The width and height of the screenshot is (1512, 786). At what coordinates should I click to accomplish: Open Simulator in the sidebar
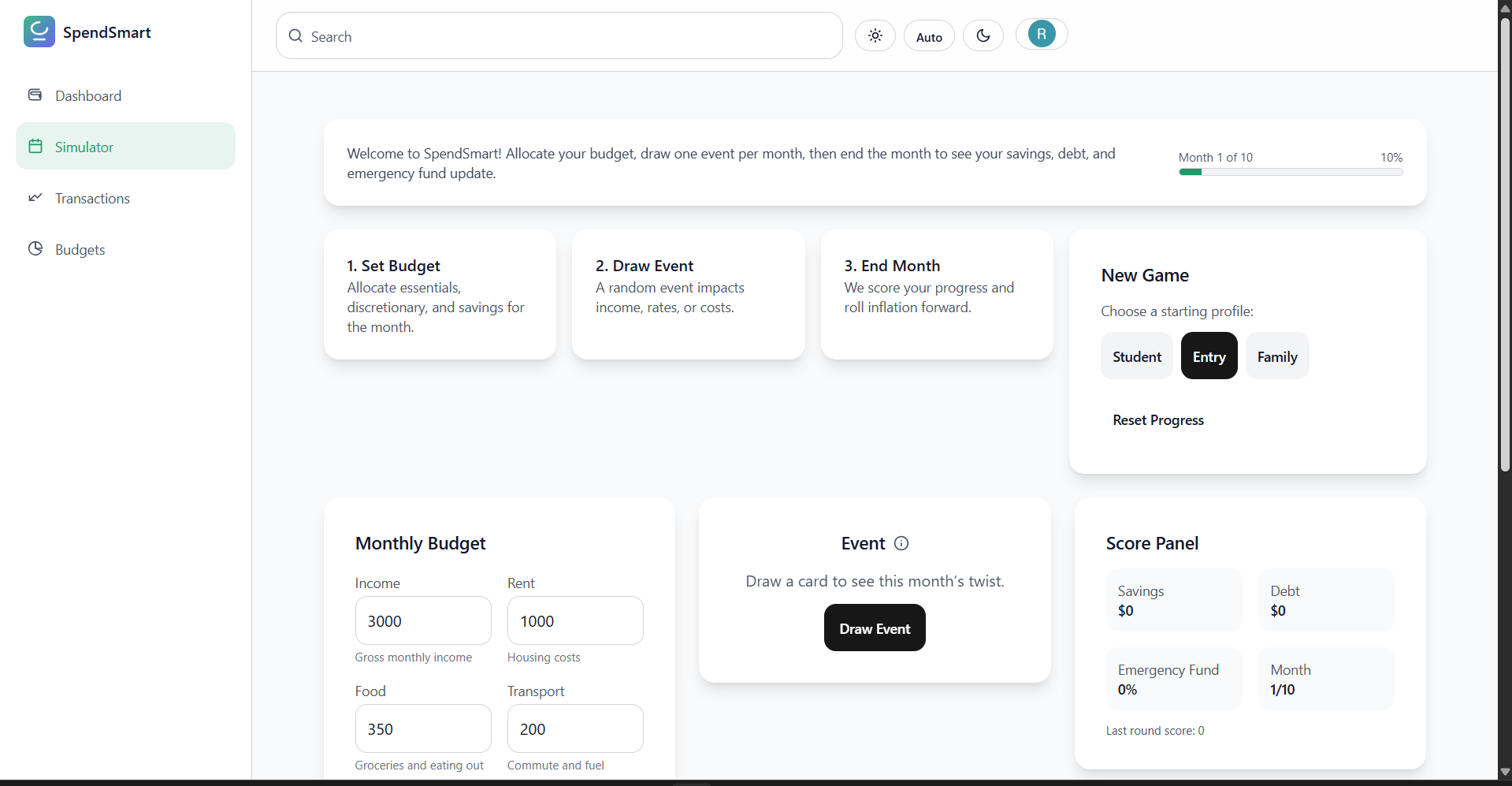[x=126, y=146]
